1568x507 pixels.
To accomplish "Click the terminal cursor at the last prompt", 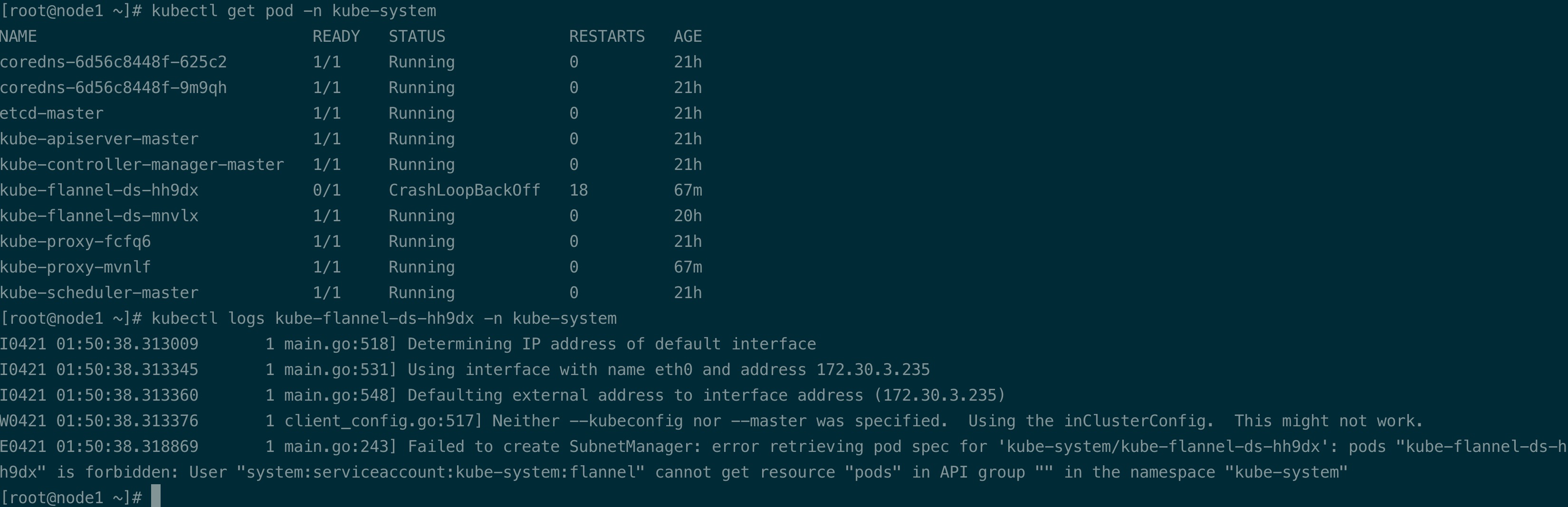I will (x=156, y=497).
